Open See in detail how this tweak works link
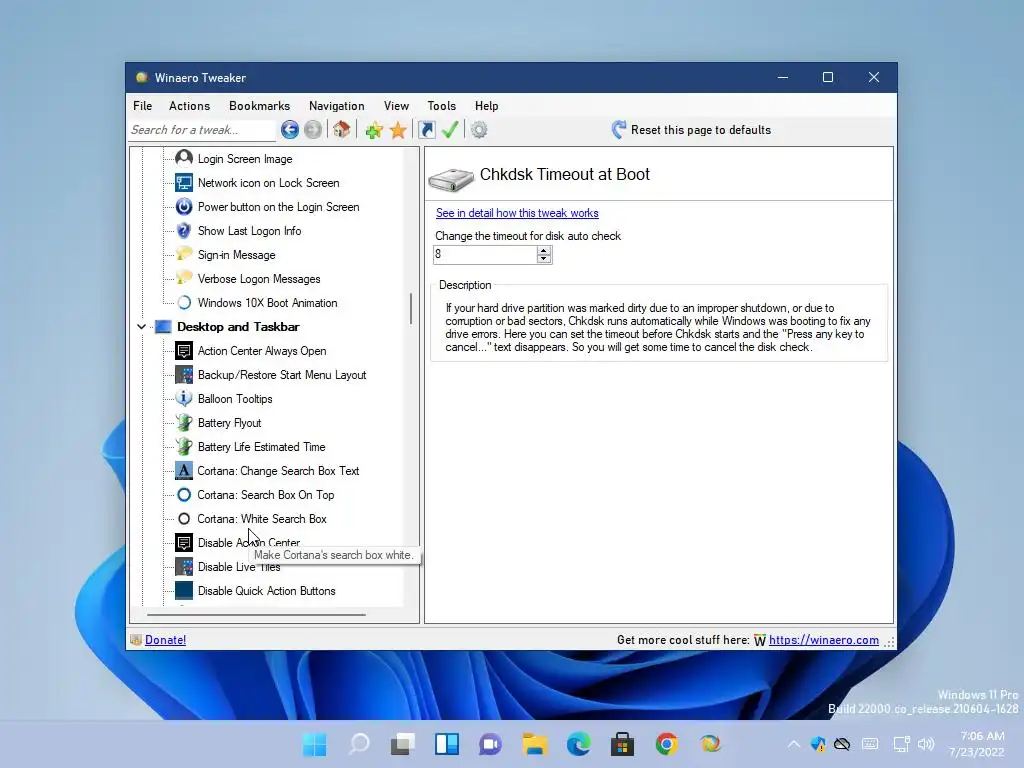This screenshot has width=1024, height=768. tap(517, 213)
